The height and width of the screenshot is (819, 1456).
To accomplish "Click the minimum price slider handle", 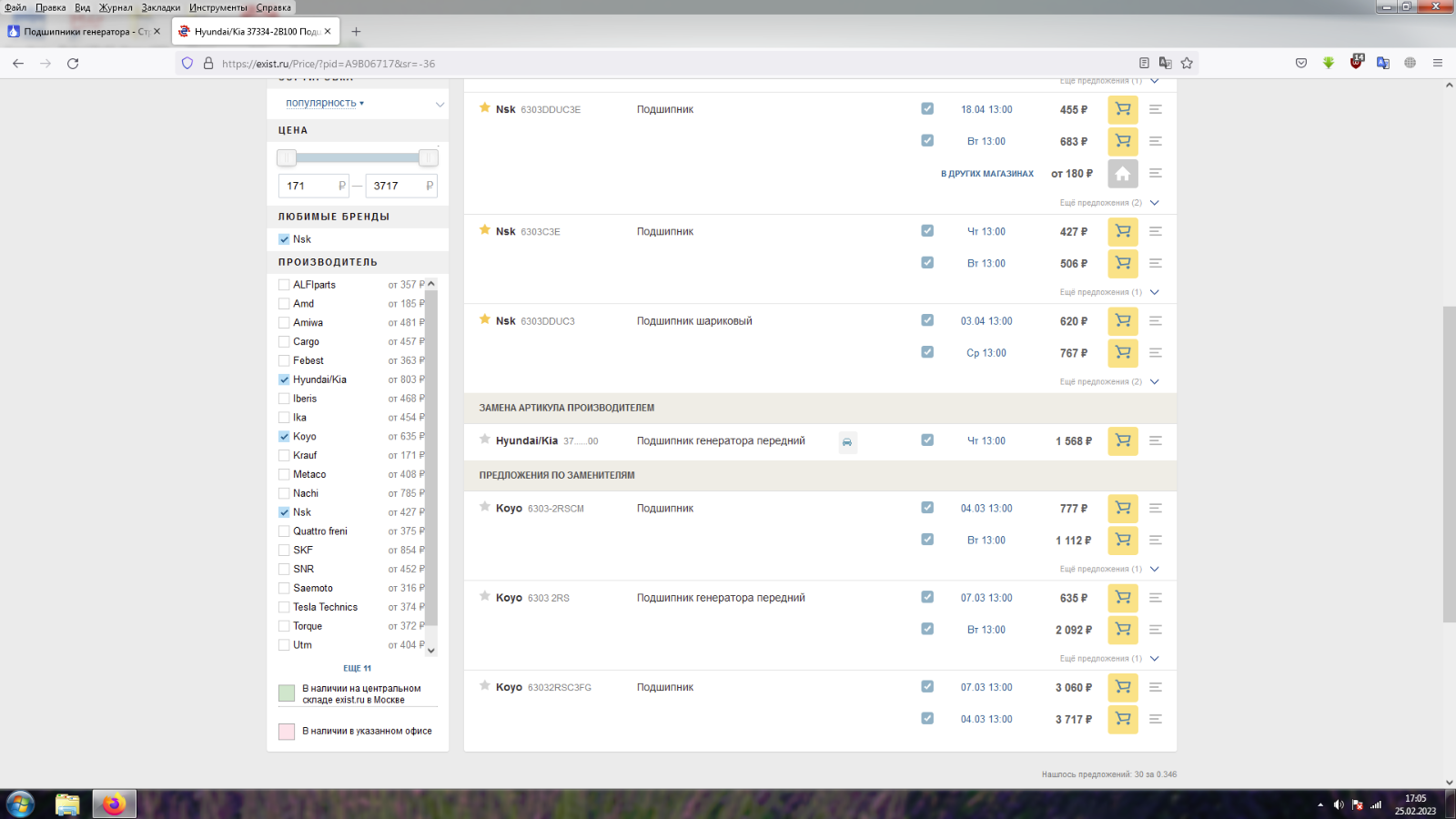I will pyautogui.click(x=287, y=157).
